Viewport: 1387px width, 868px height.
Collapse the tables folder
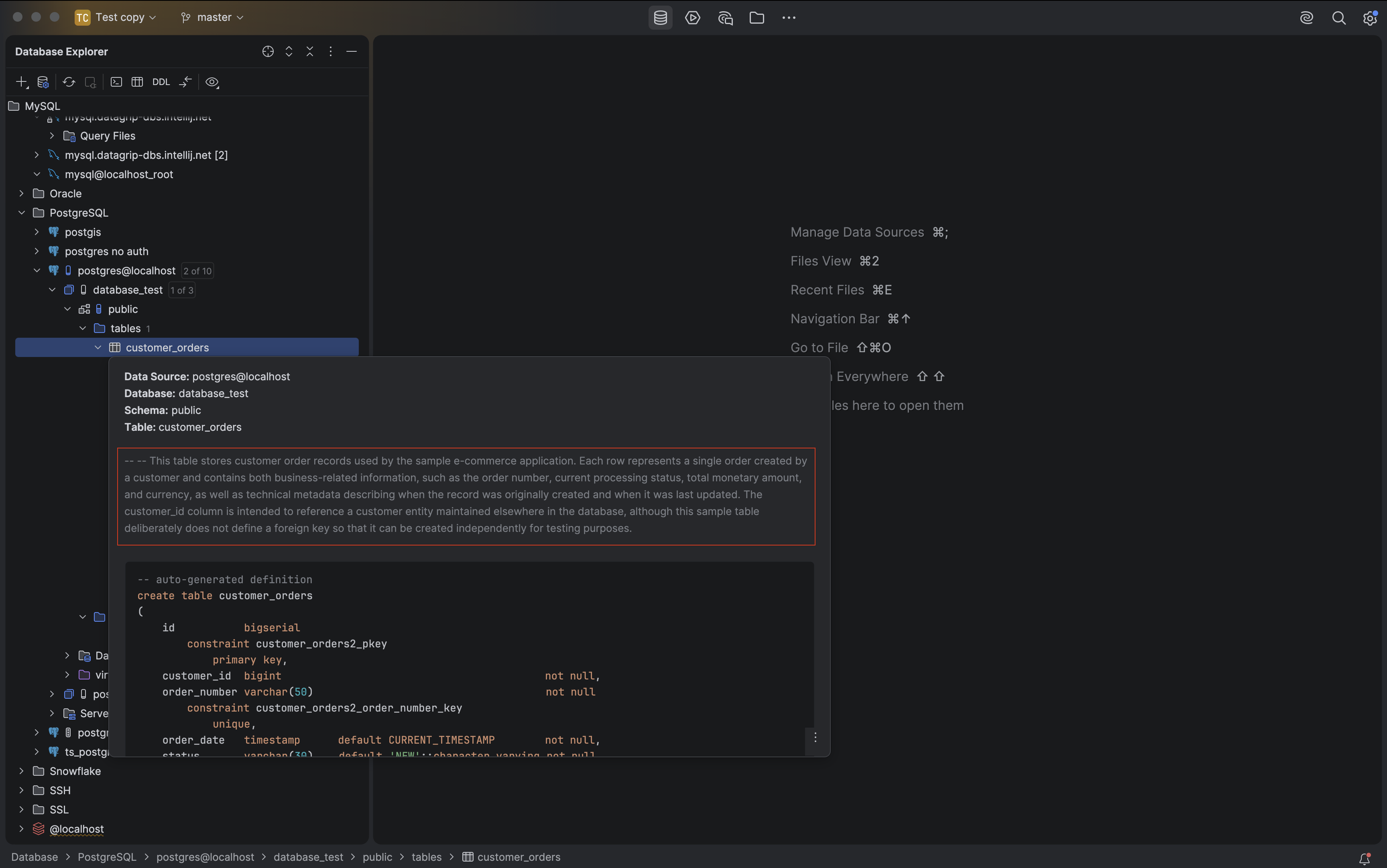pos(83,329)
